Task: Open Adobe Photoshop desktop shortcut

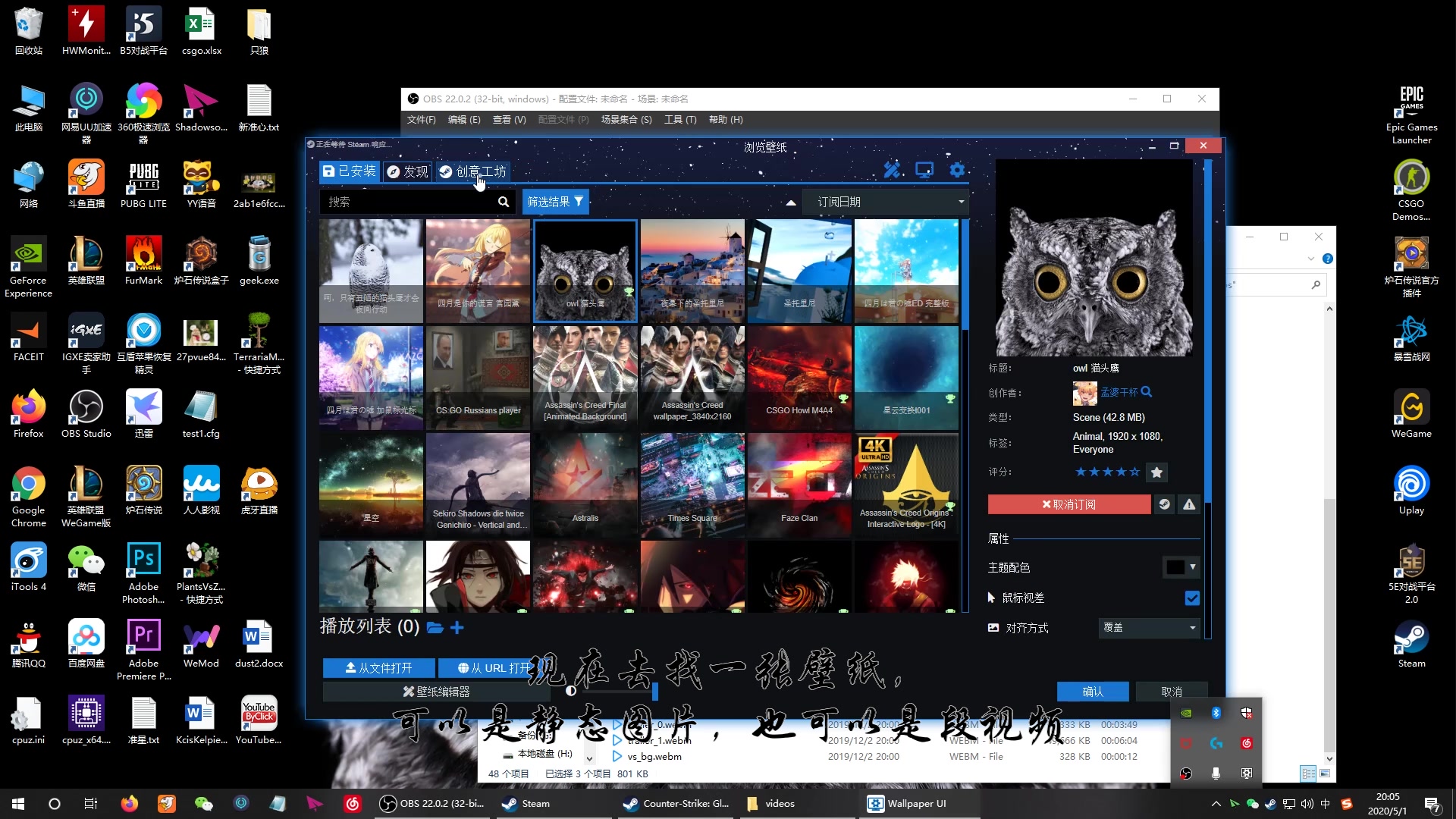Action: coord(143,573)
